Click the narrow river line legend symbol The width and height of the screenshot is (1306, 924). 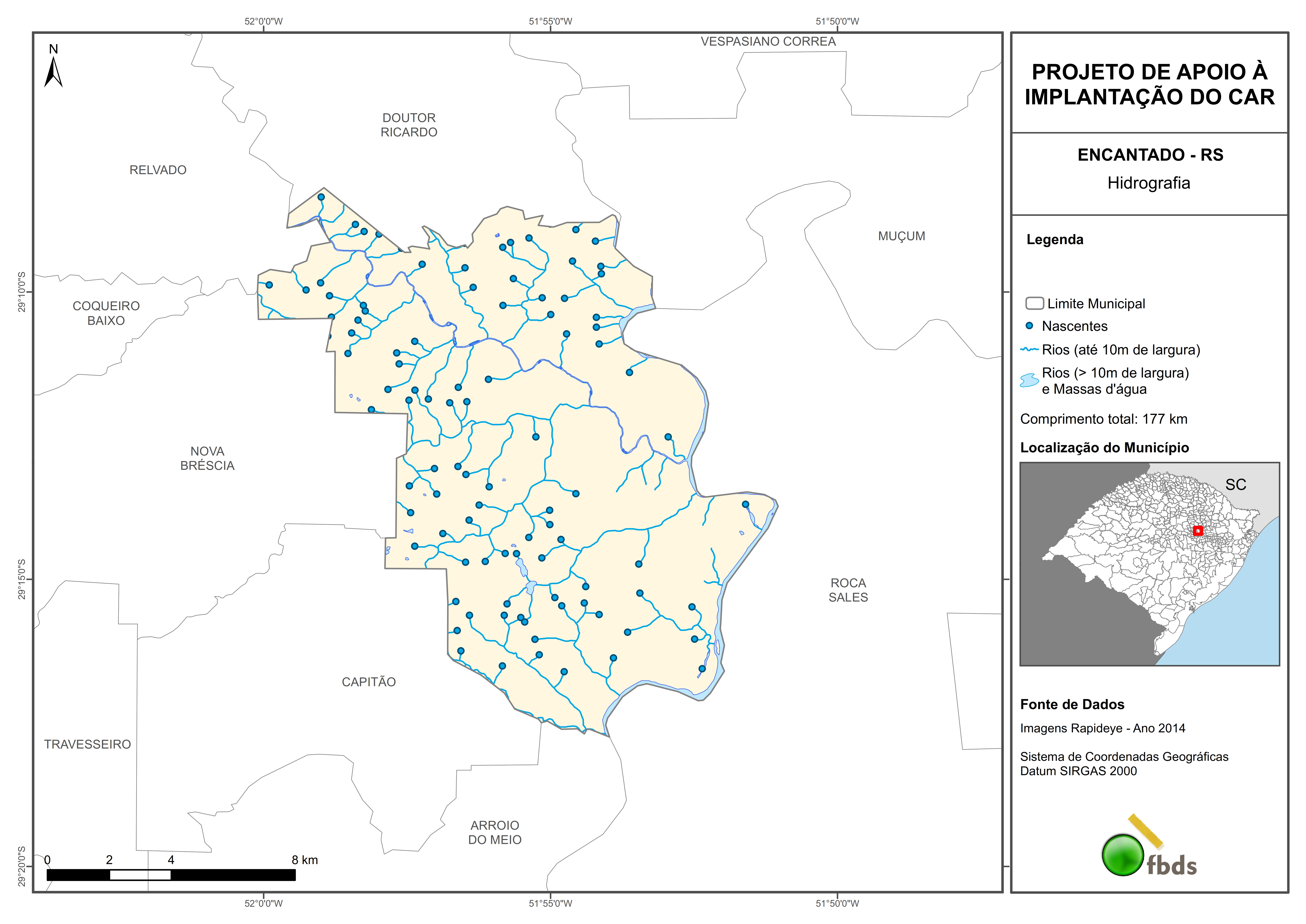[1029, 349]
